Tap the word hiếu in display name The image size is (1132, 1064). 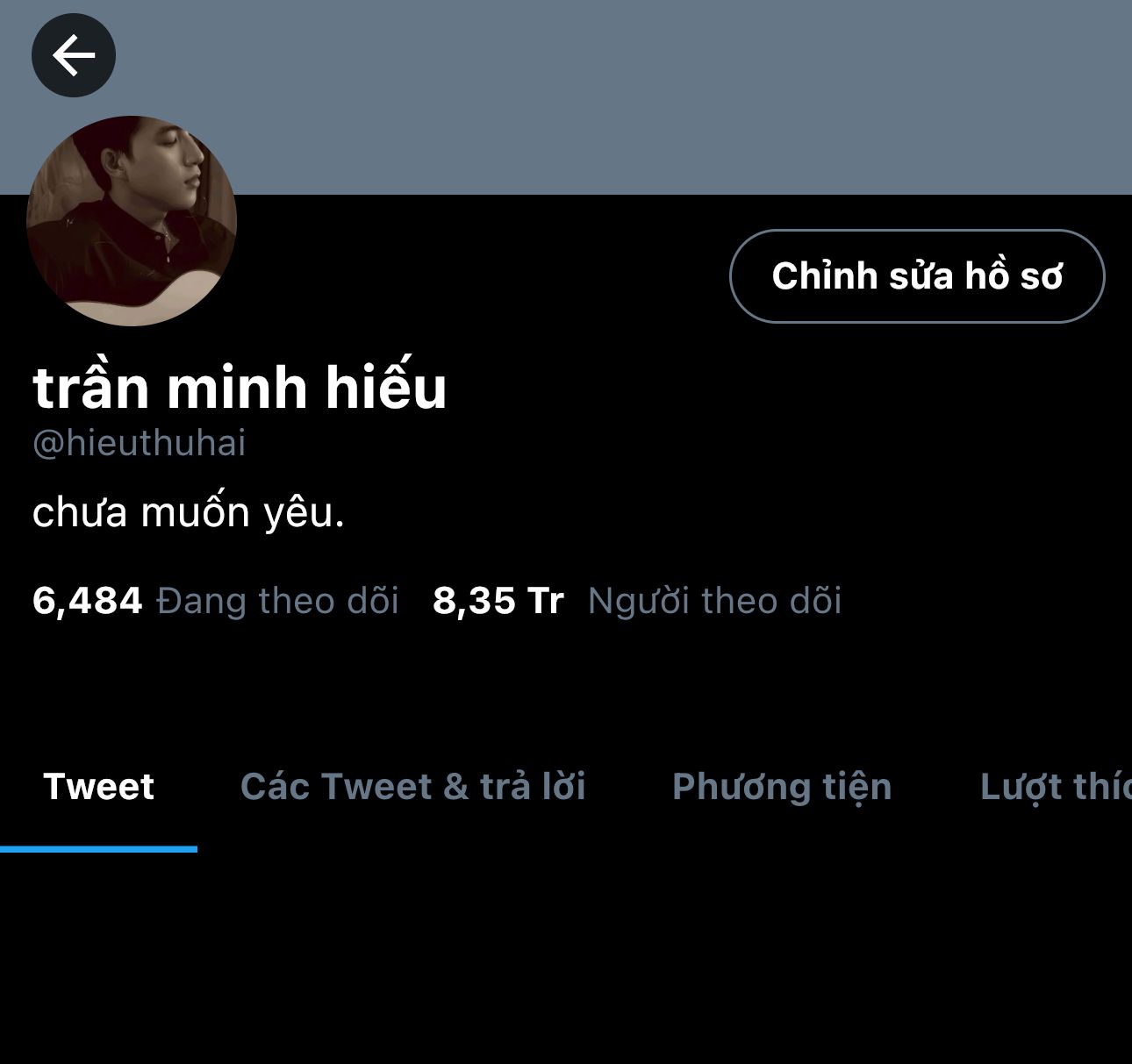pos(386,387)
